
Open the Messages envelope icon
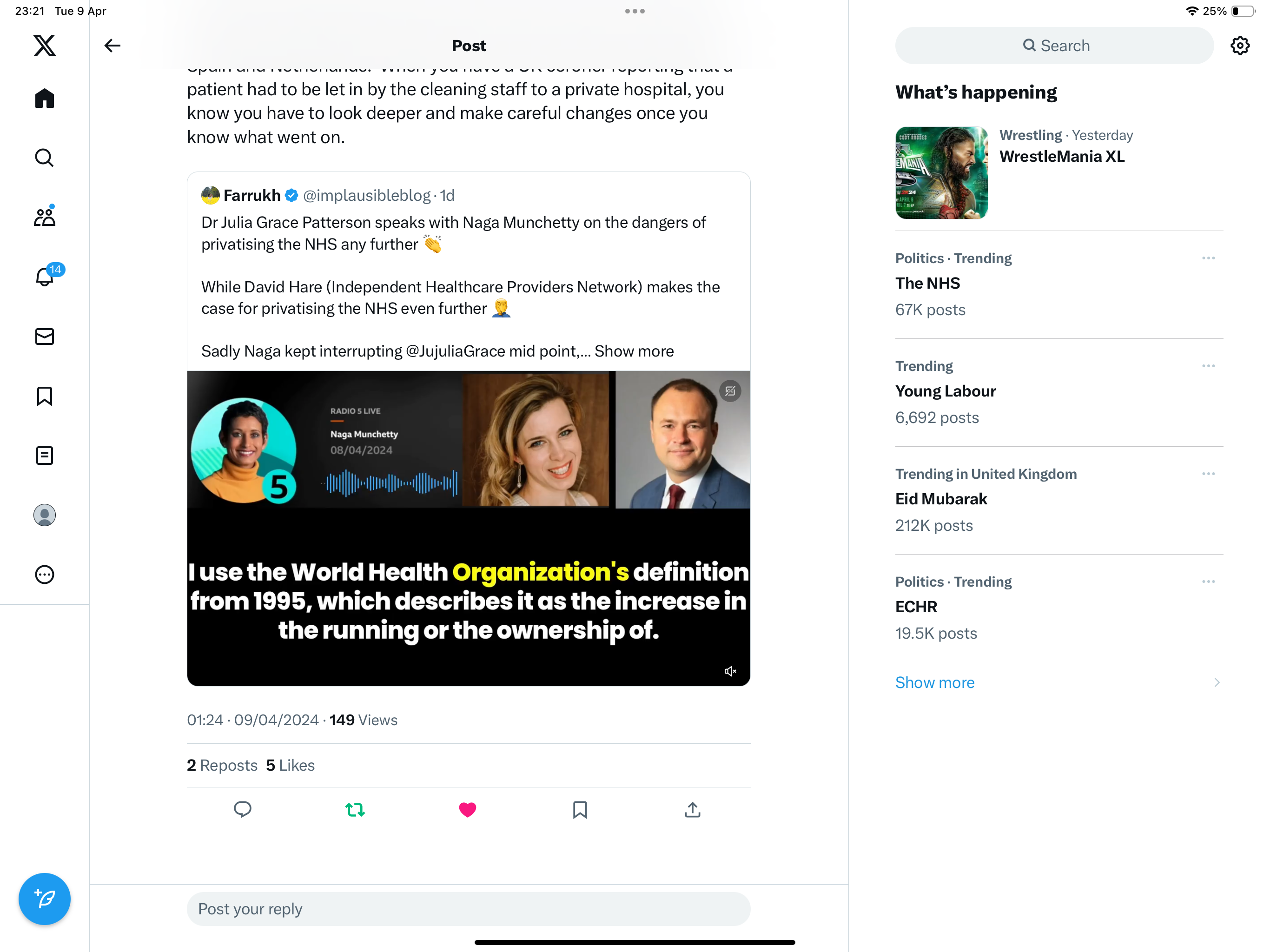44,337
